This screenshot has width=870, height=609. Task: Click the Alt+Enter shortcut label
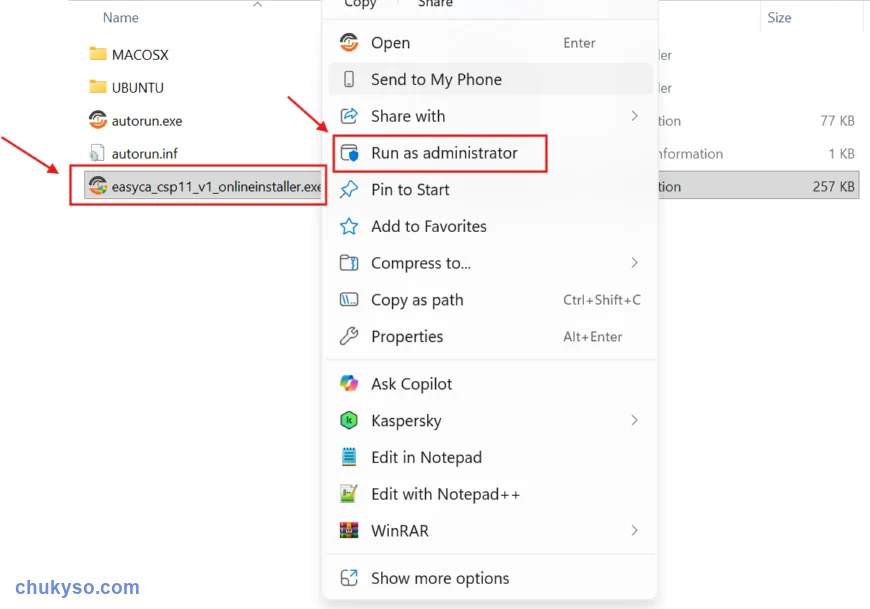593,337
